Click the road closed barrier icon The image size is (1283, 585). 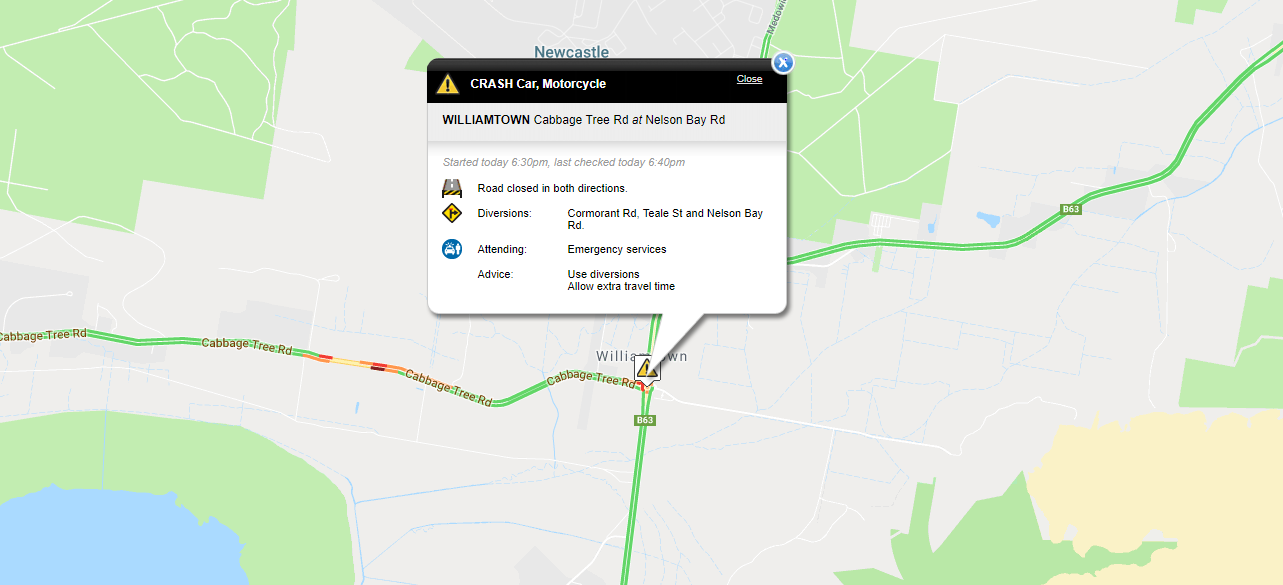pyautogui.click(x=452, y=188)
